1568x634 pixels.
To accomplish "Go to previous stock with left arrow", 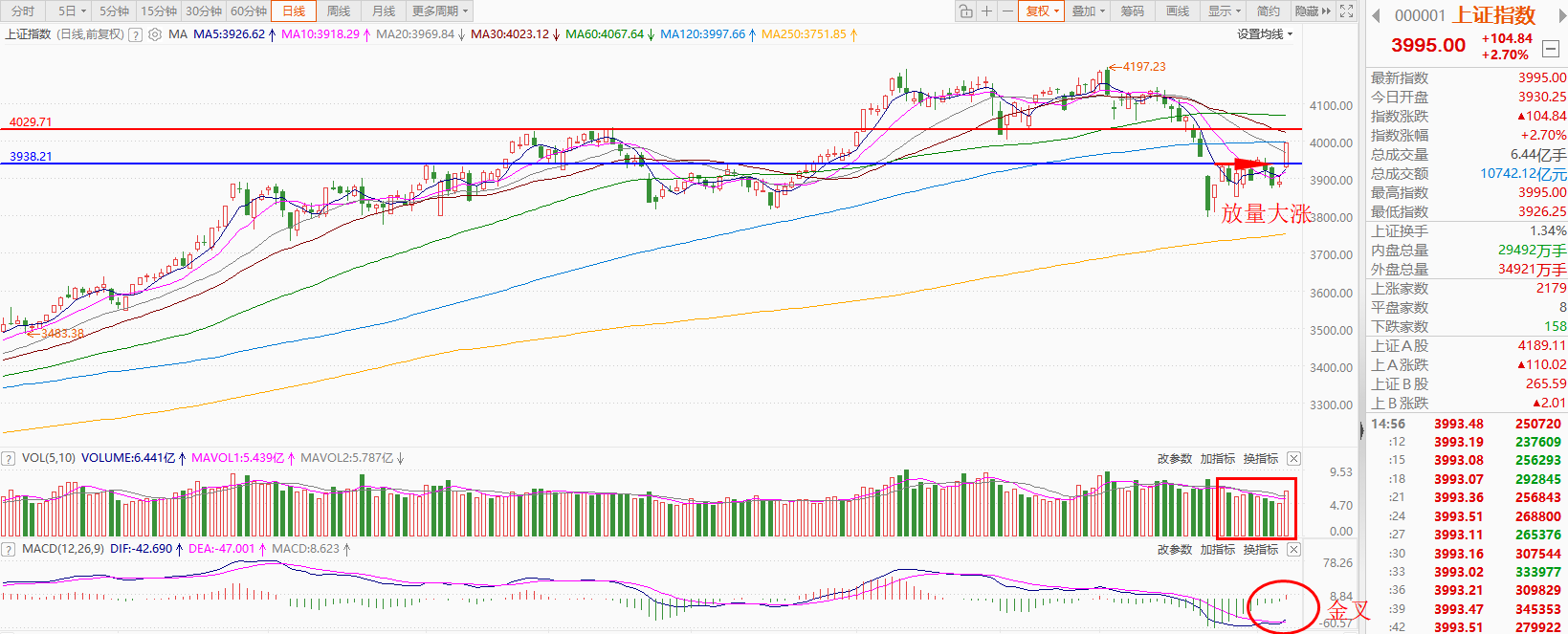I will coord(1376,15).
